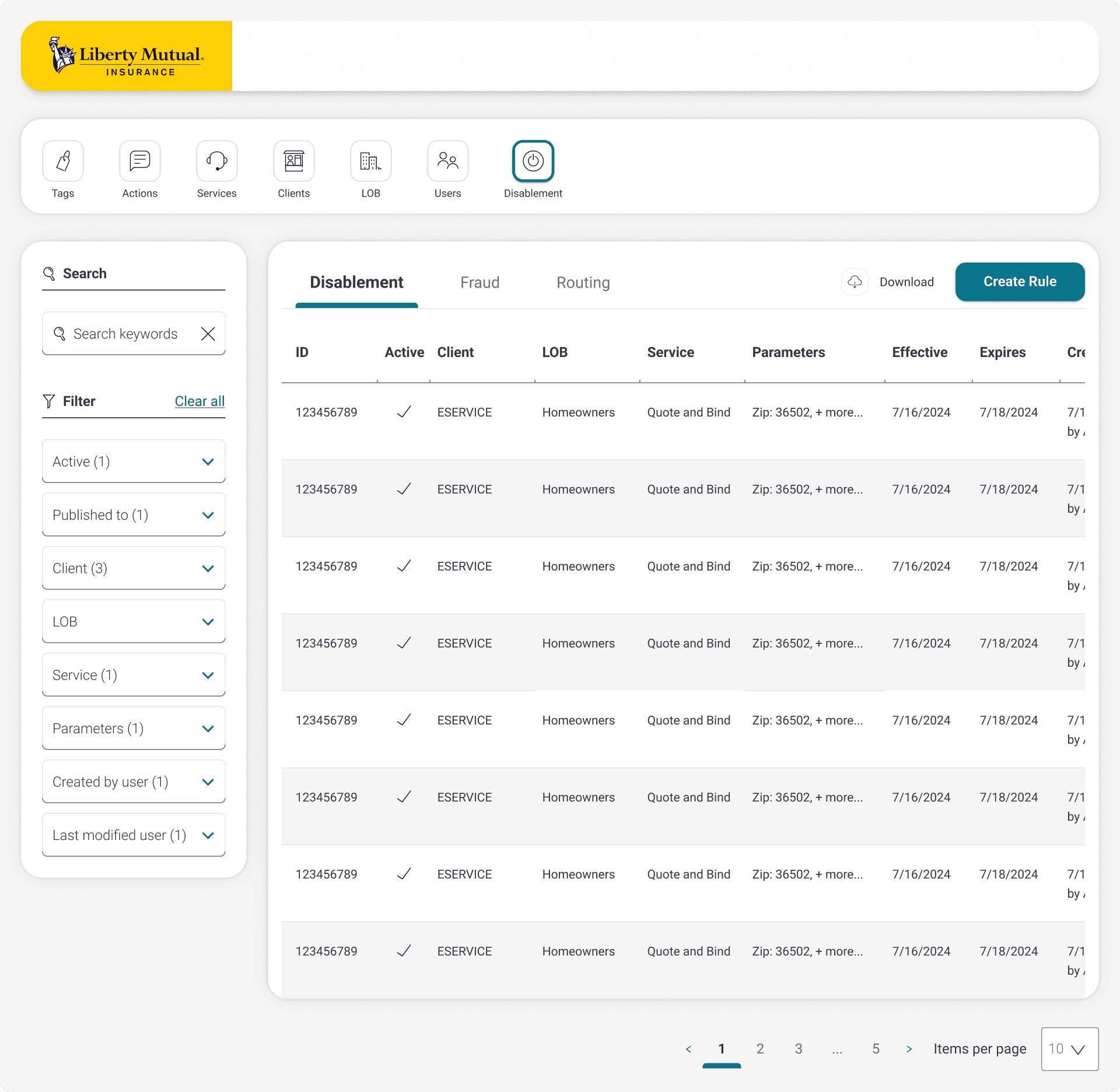Click the Search keywords input field
1120x1092 pixels.
pos(125,334)
